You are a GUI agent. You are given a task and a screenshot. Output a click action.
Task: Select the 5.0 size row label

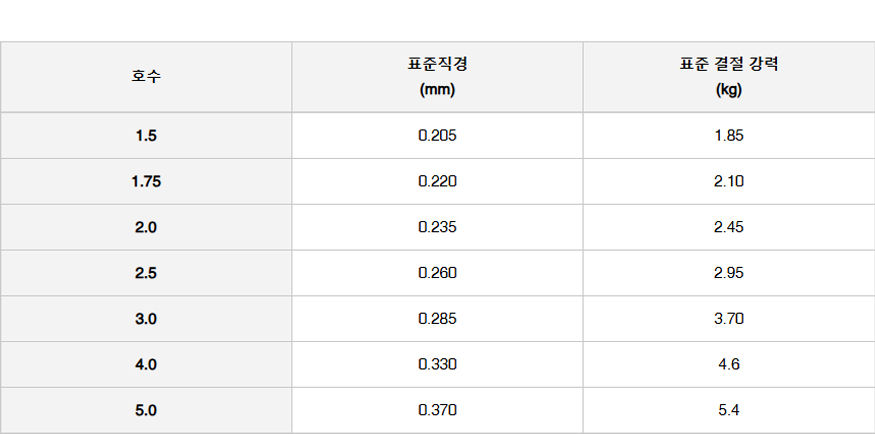click(x=146, y=410)
